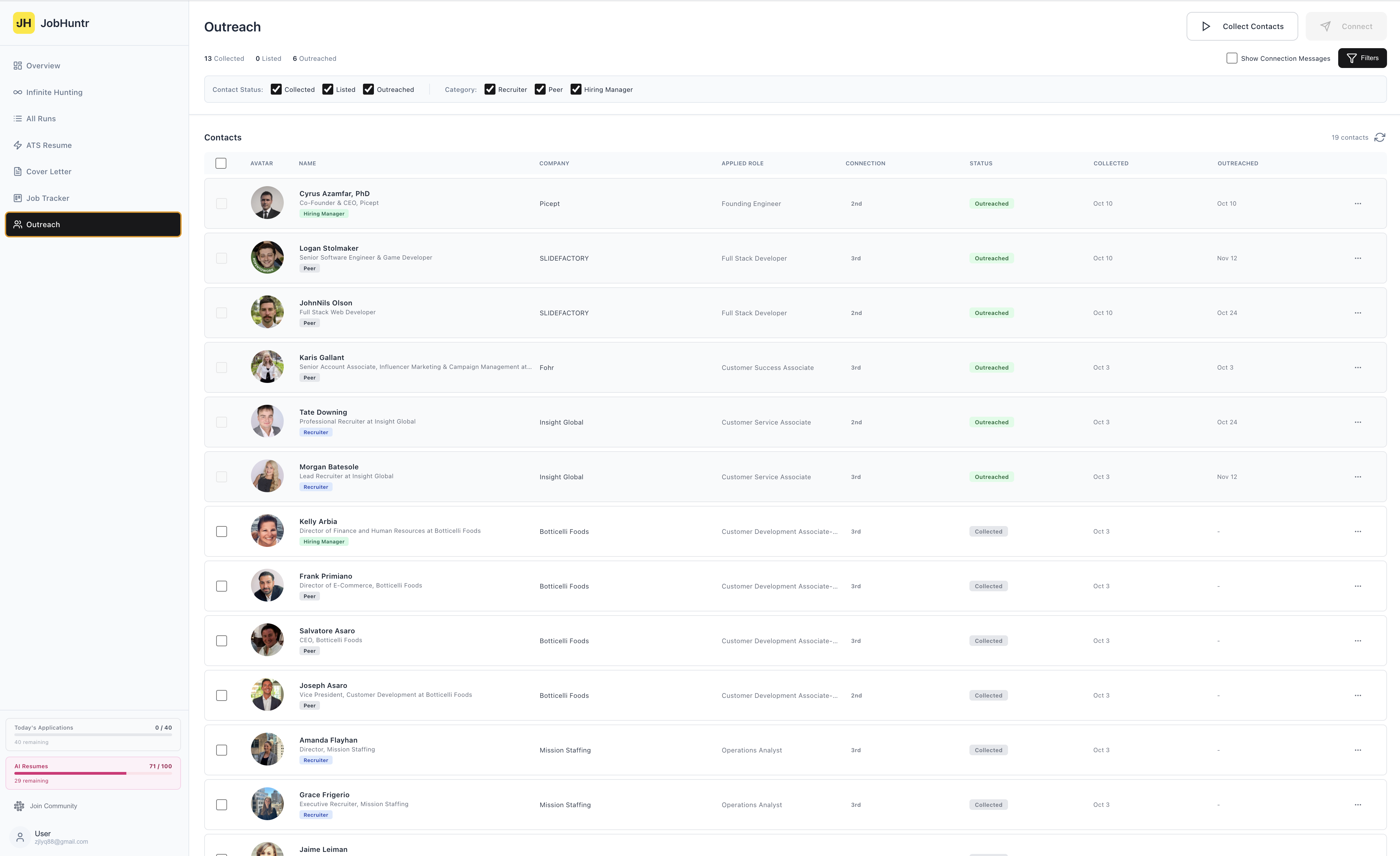
Task: Uncheck the Recruiter category filter
Action: click(x=490, y=89)
